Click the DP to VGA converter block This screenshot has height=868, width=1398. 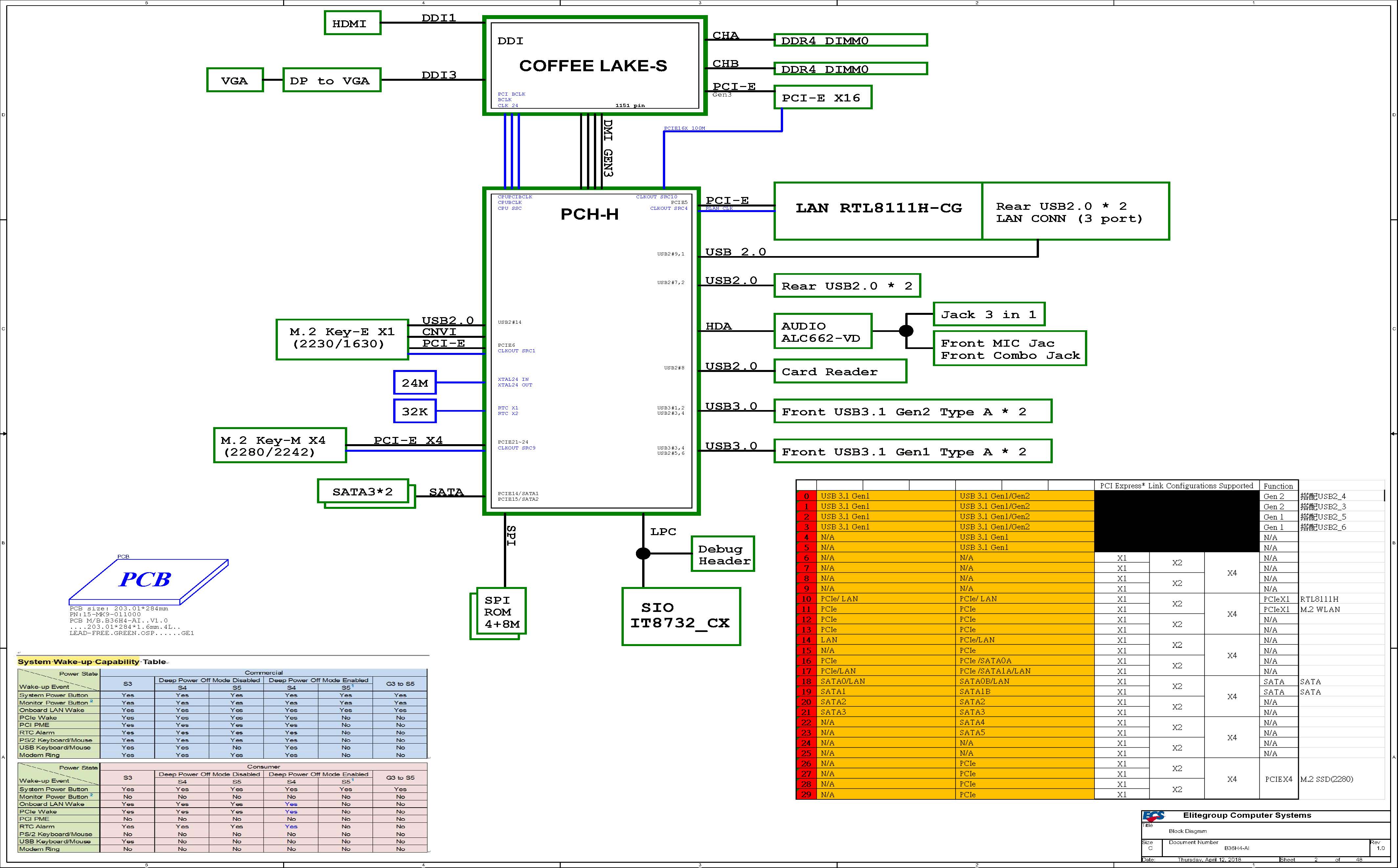pos(331,80)
